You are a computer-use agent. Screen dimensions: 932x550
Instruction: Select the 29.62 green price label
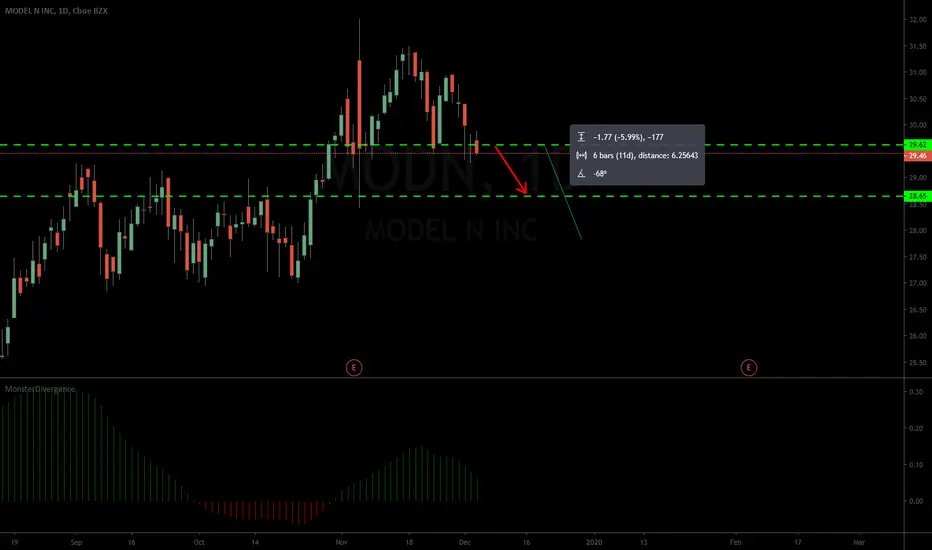point(917,144)
